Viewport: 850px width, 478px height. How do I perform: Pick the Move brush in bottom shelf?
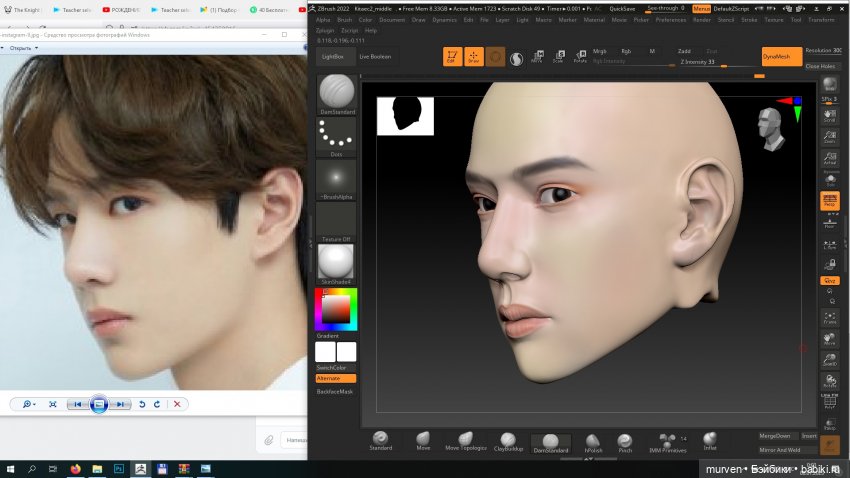(423, 441)
